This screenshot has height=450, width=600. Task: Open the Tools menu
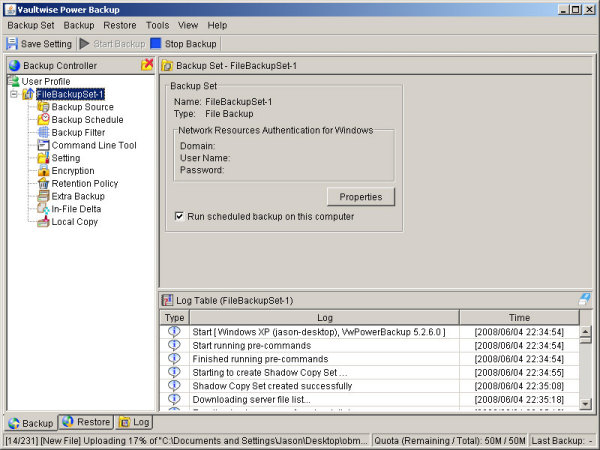(x=157, y=25)
